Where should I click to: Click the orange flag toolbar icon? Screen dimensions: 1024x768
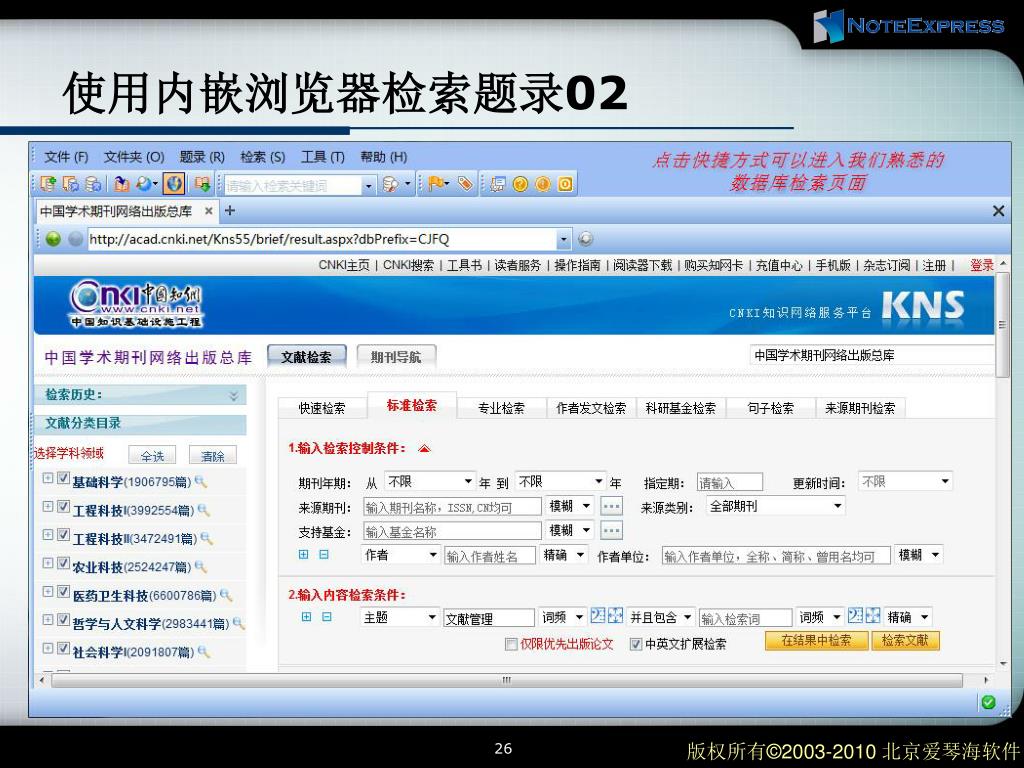tap(436, 184)
